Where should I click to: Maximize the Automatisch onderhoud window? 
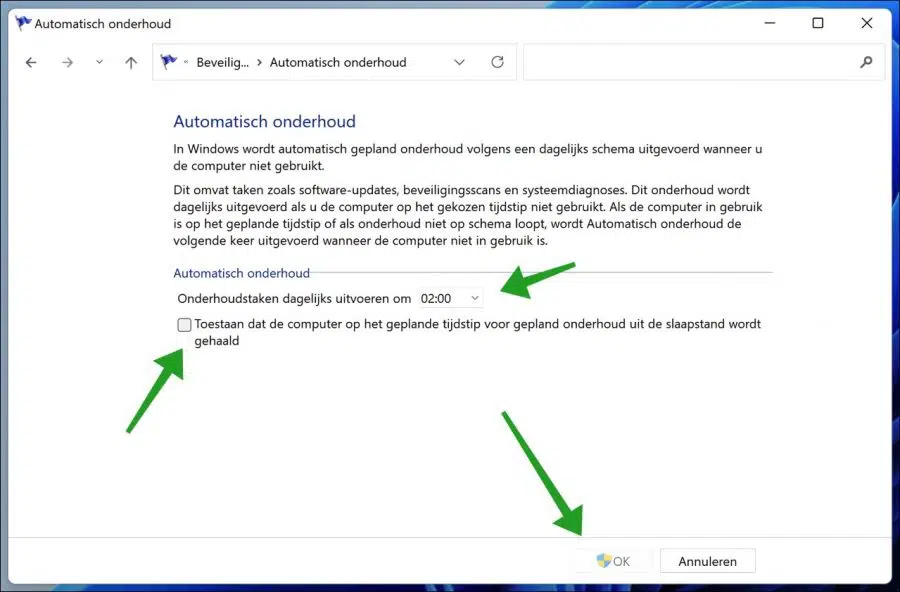click(x=818, y=23)
